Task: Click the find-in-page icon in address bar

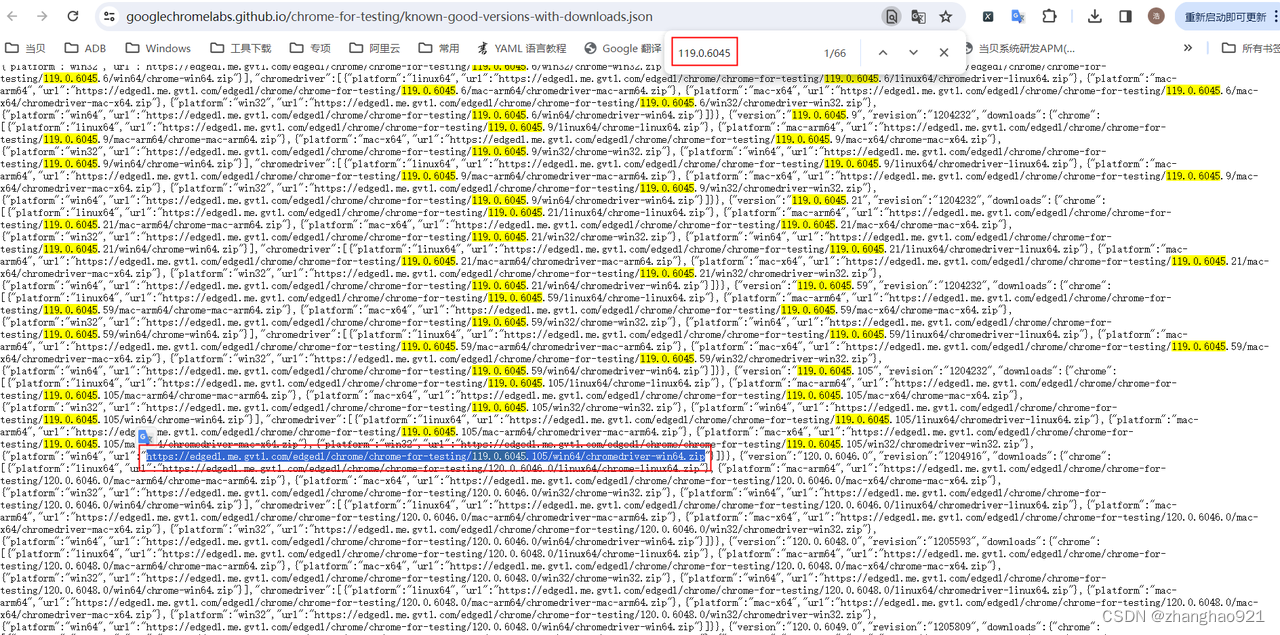Action: pyautogui.click(x=891, y=17)
